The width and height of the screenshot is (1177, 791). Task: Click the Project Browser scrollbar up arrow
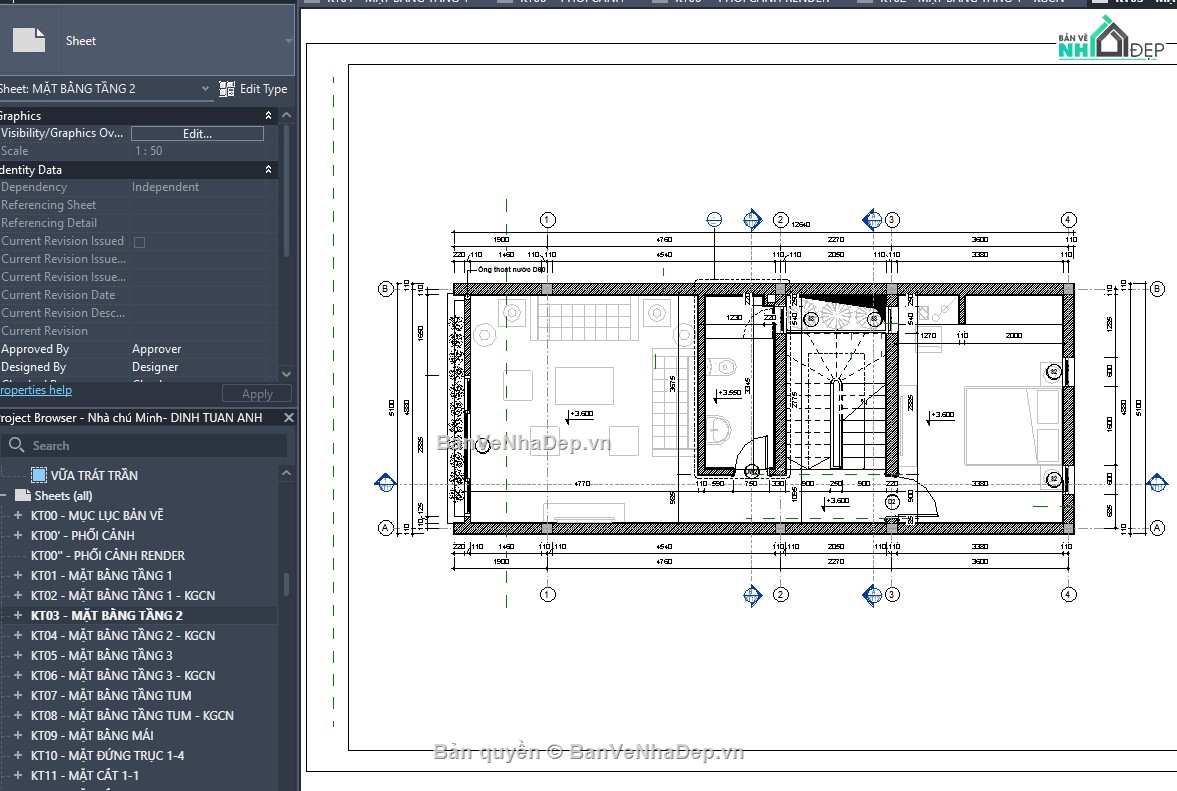[286, 473]
